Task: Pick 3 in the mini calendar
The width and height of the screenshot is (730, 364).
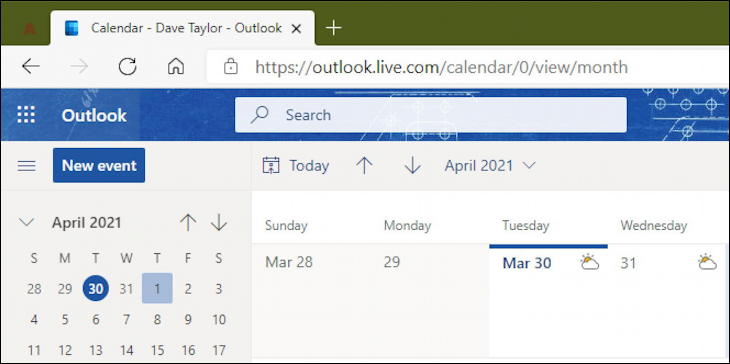Action: point(218,289)
